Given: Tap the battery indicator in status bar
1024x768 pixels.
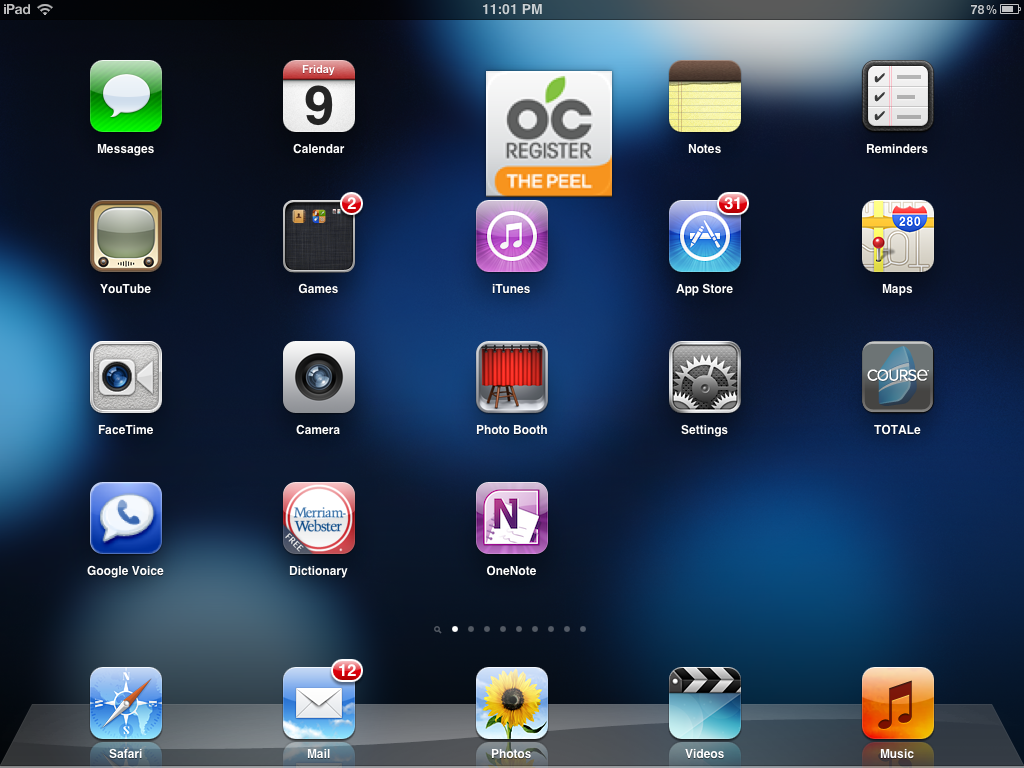Looking at the screenshot, I should (1010, 9).
